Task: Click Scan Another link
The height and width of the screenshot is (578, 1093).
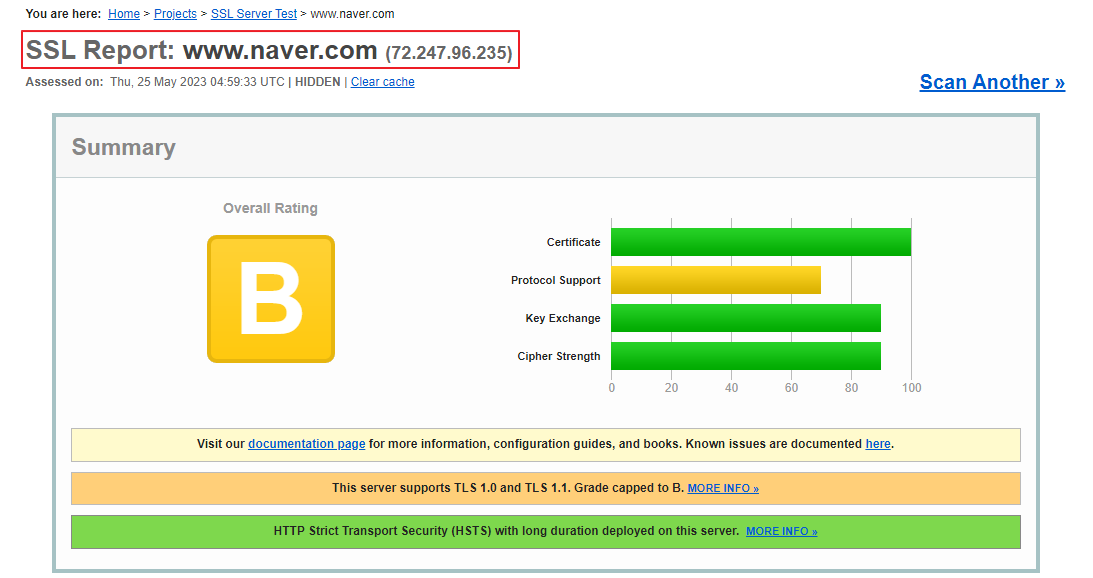Action: tap(992, 82)
